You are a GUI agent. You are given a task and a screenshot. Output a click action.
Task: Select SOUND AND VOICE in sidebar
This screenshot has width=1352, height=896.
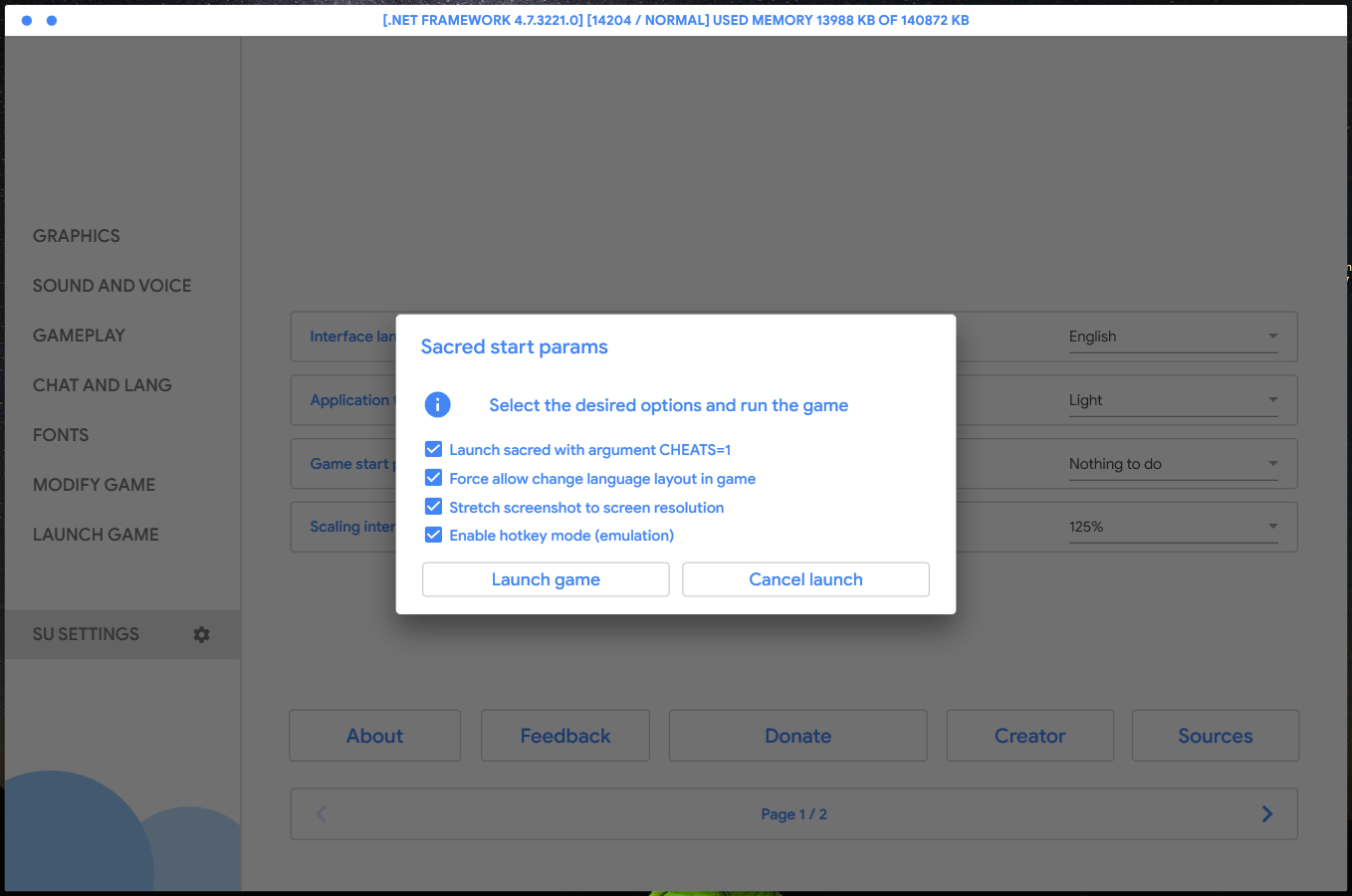113,286
